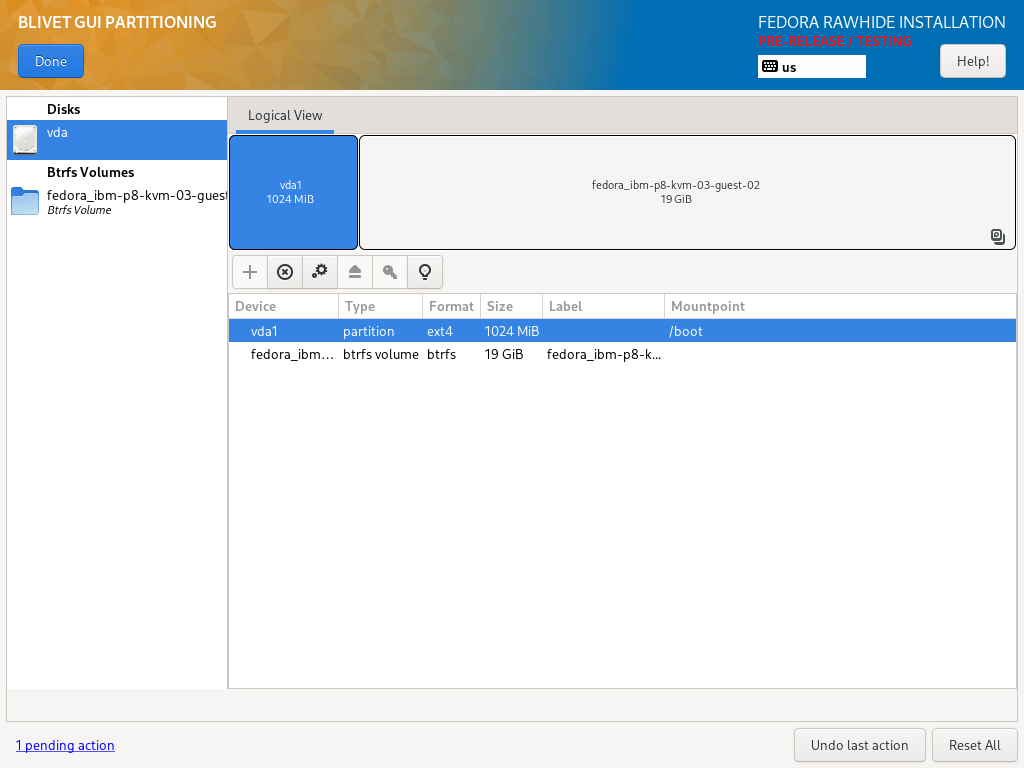Screen dimensions: 1024x768
Task: Click the 'fedora_ibm-p8-k...' label cell
Action: click(604, 355)
